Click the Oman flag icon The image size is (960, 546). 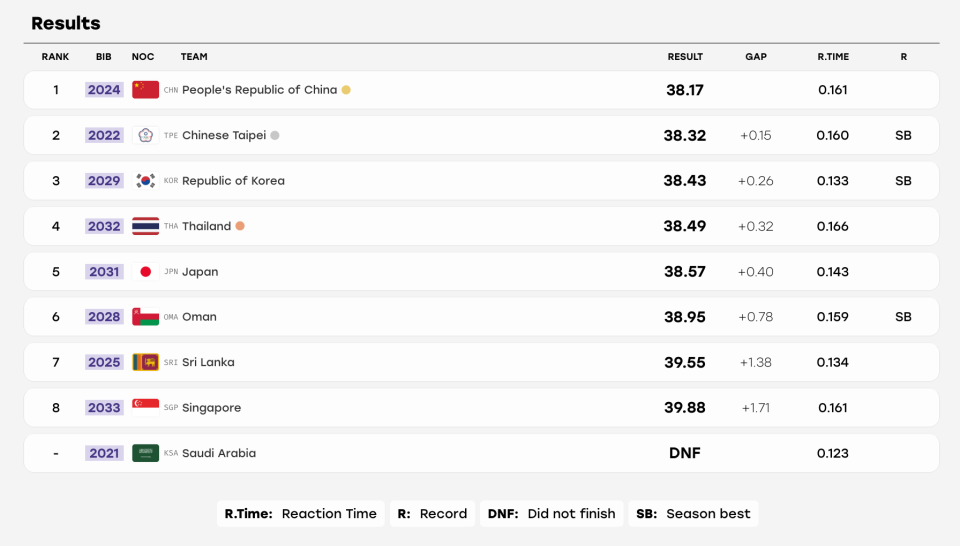pyautogui.click(x=145, y=316)
